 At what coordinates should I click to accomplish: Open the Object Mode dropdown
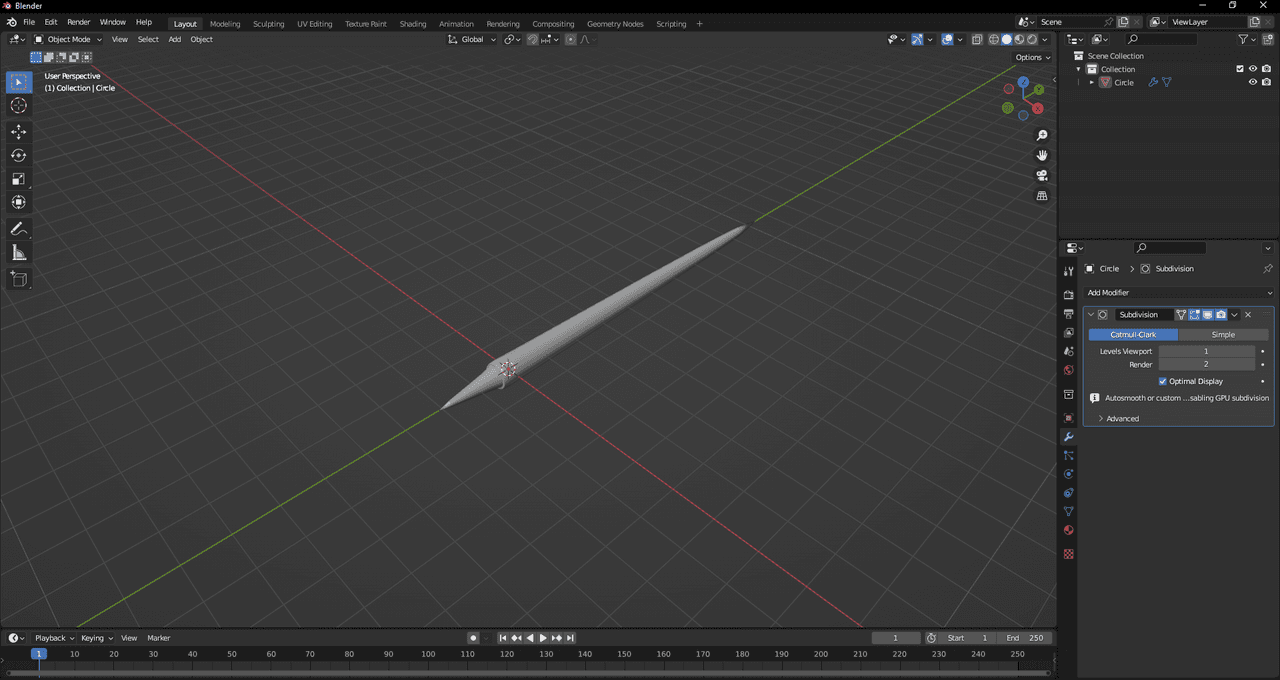point(68,39)
